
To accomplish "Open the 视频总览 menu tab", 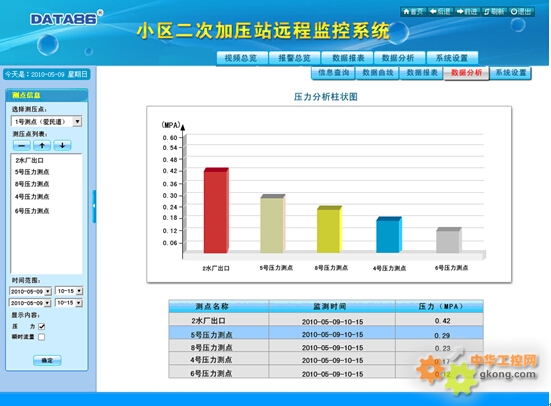I will [x=241, y=58].
